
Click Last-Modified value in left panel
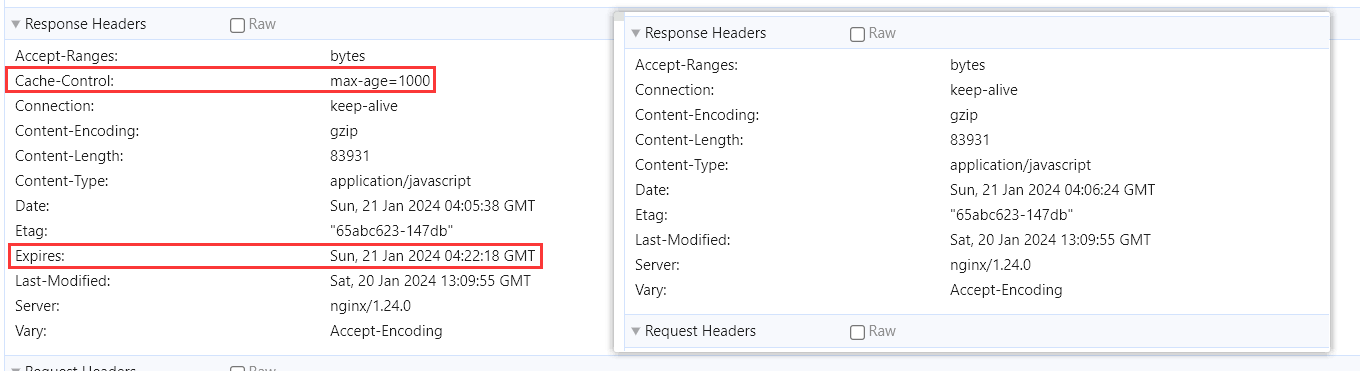point(430,281)
